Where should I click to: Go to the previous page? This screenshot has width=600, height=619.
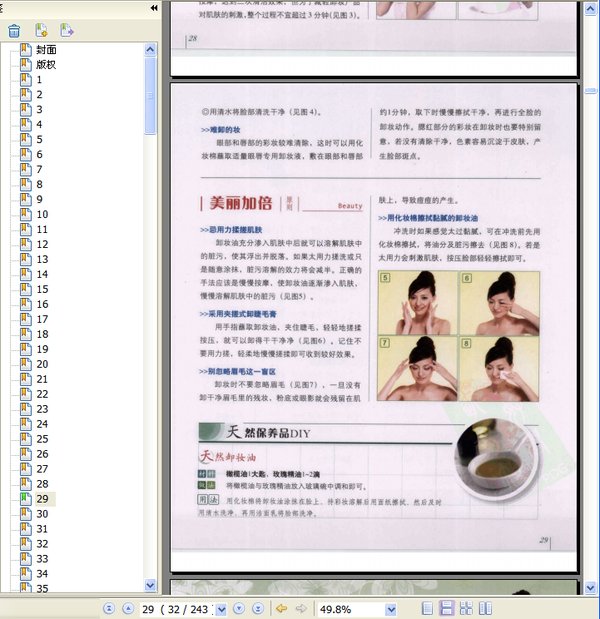(127, 608)
